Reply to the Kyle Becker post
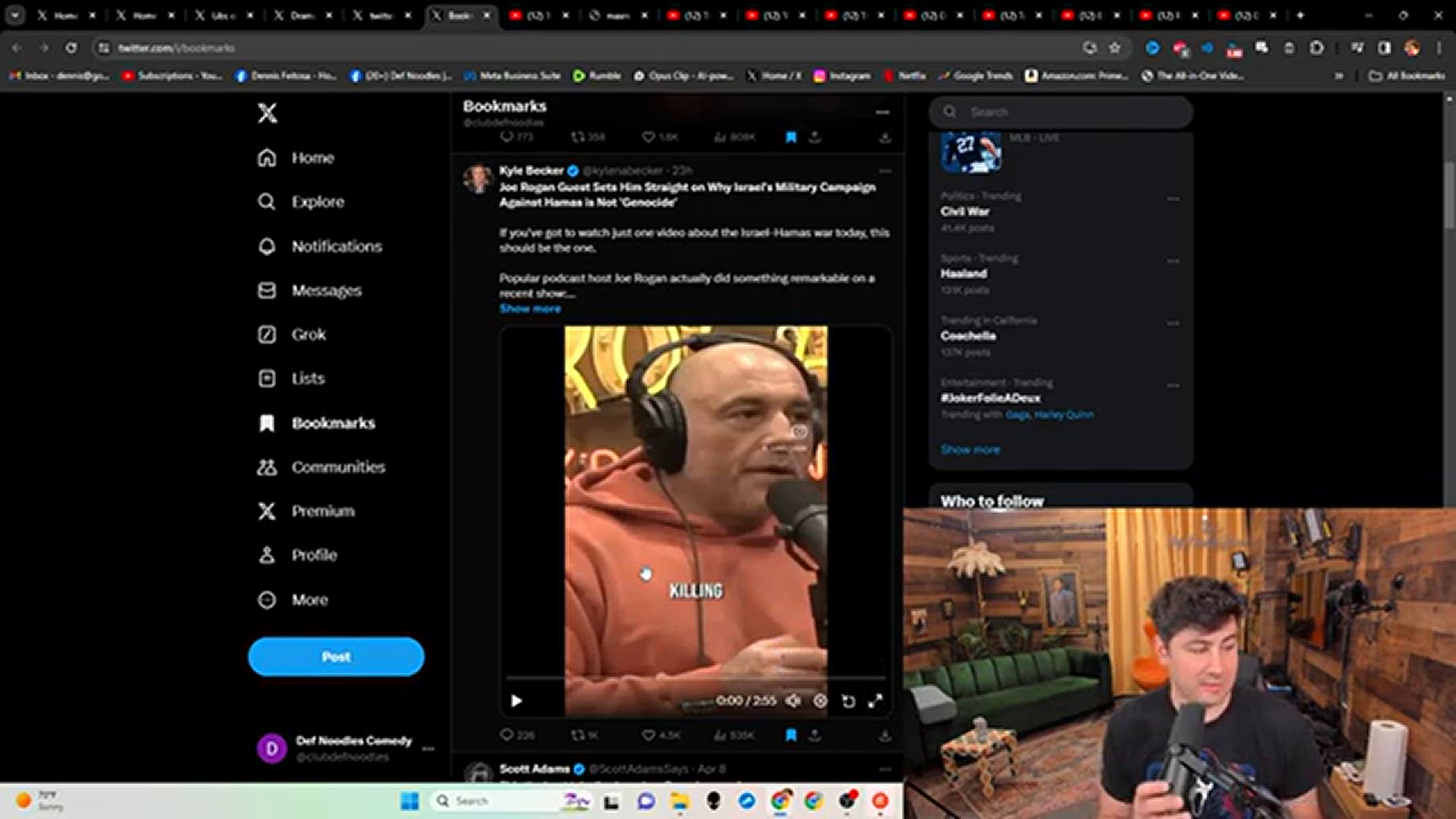 pyautogui.click(x=517, y=735)
